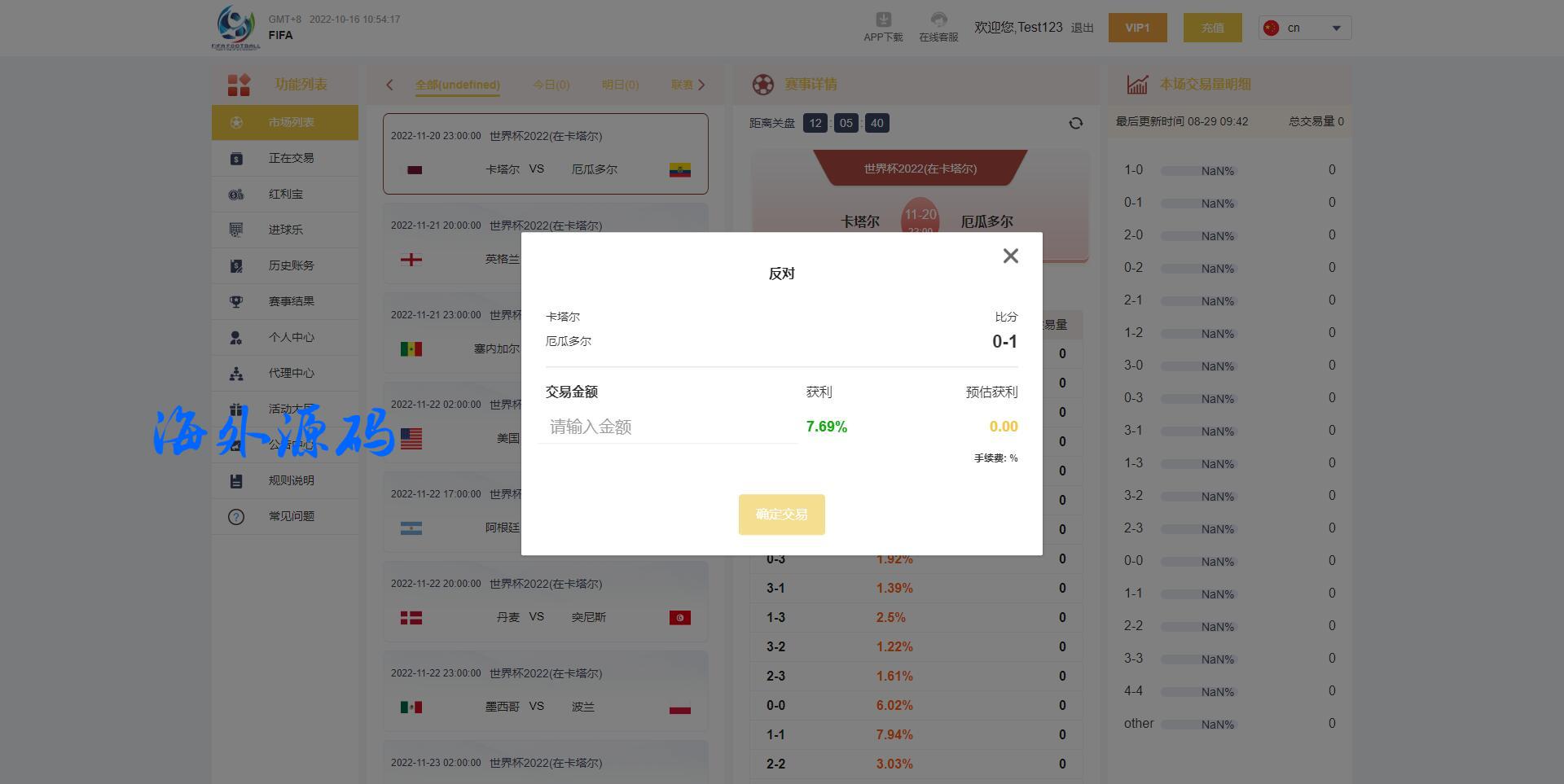The height and width of the screenshot is (784, 1564).
Task: Switch to the 今日(0) tab
Action: point(551,85)
